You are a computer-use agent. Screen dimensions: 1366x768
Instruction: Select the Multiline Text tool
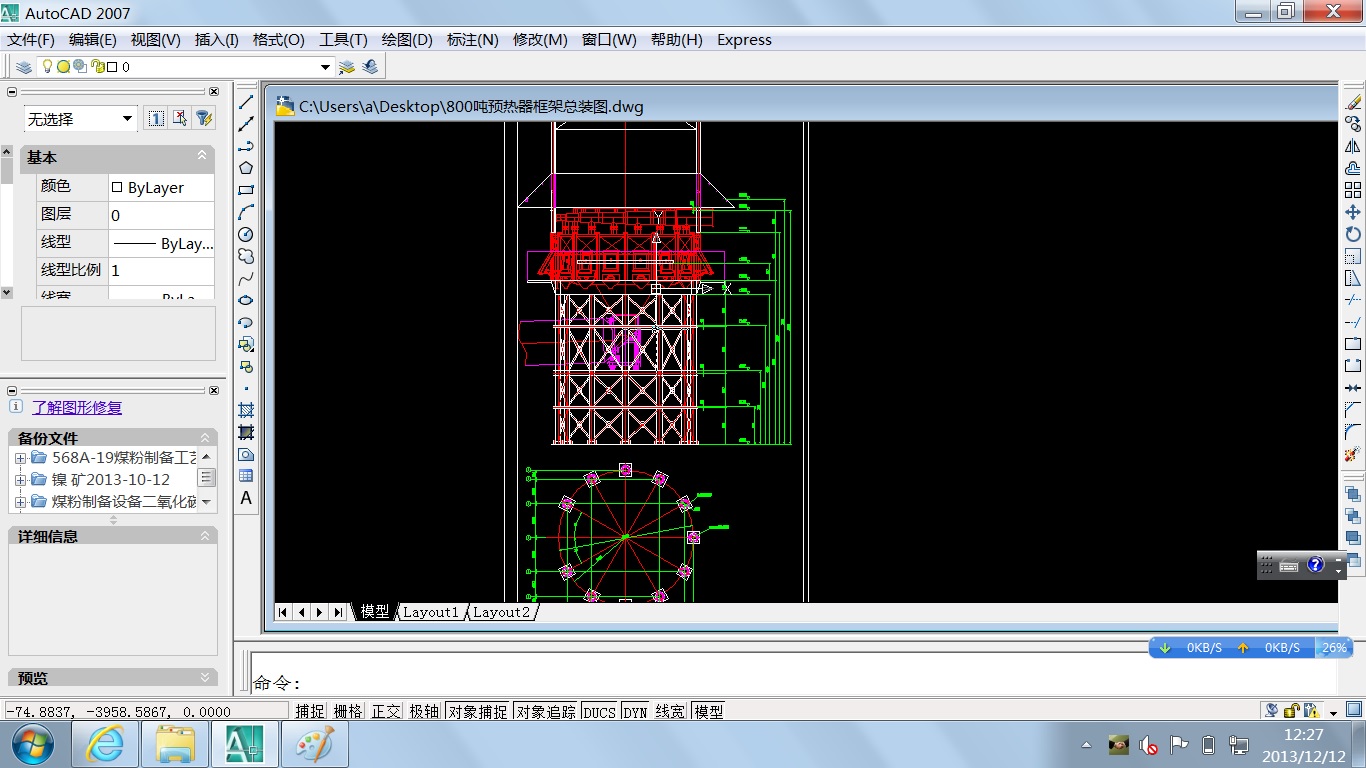(x=246, y=498)
